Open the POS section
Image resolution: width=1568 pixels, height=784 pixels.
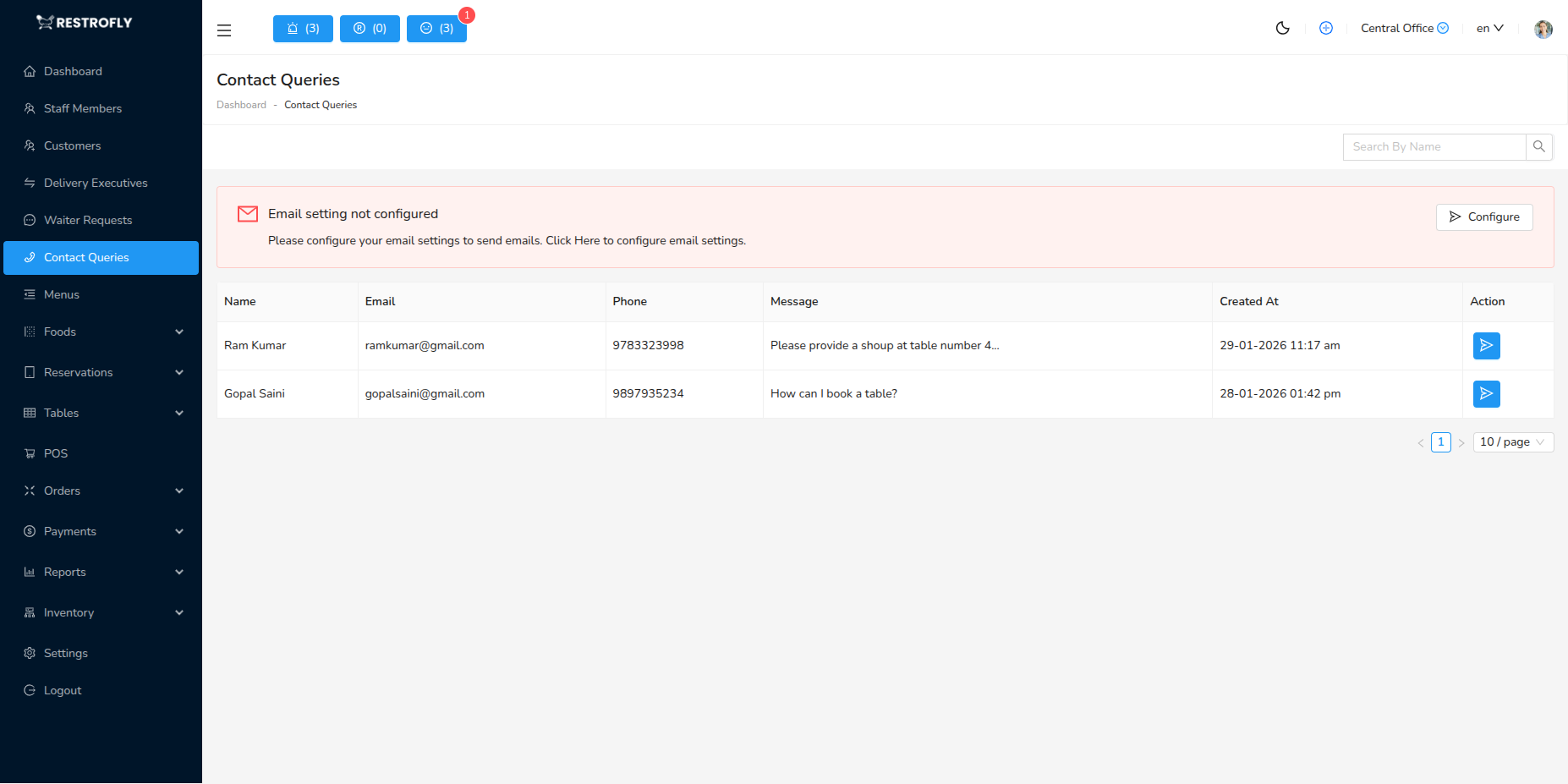(57, 453)
